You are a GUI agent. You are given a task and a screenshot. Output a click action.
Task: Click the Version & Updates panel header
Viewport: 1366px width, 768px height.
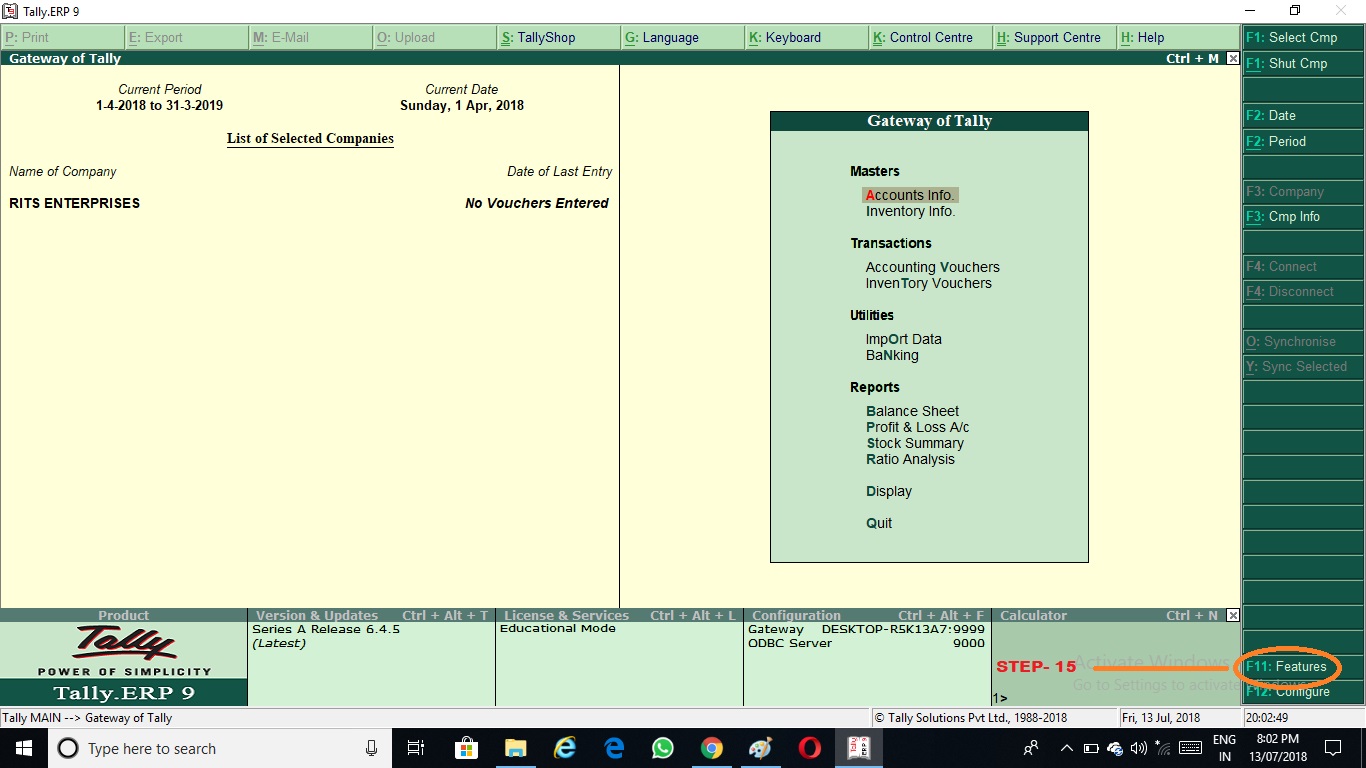coord(371,615)
